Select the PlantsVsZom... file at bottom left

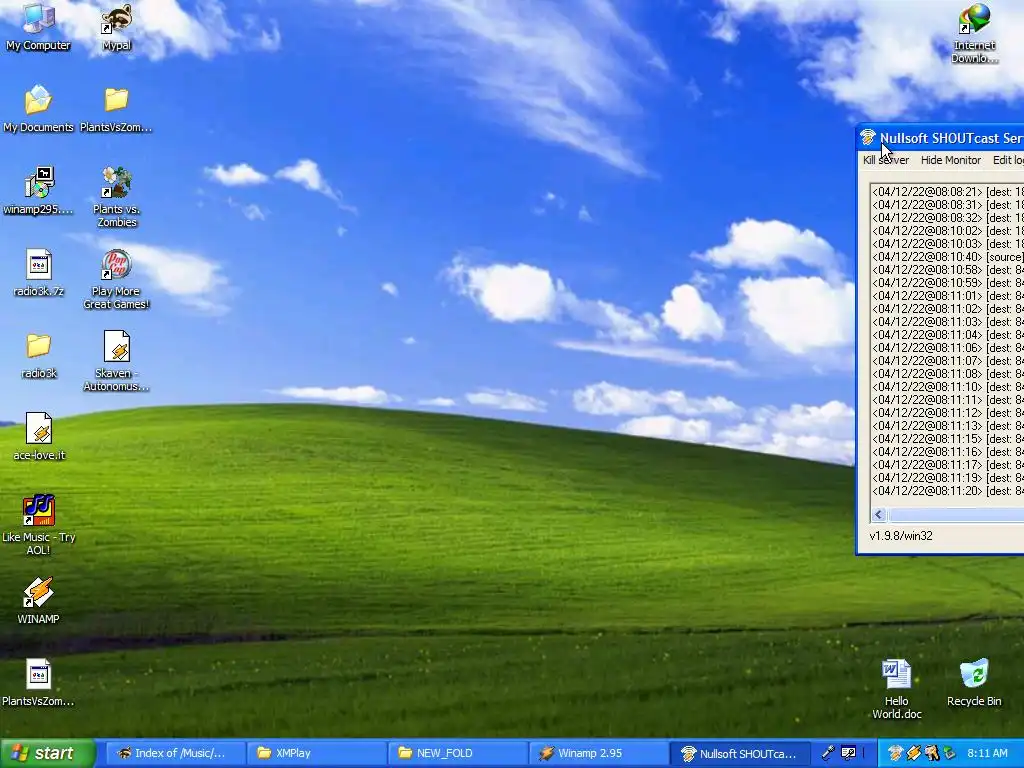click(x=38, y=682)
